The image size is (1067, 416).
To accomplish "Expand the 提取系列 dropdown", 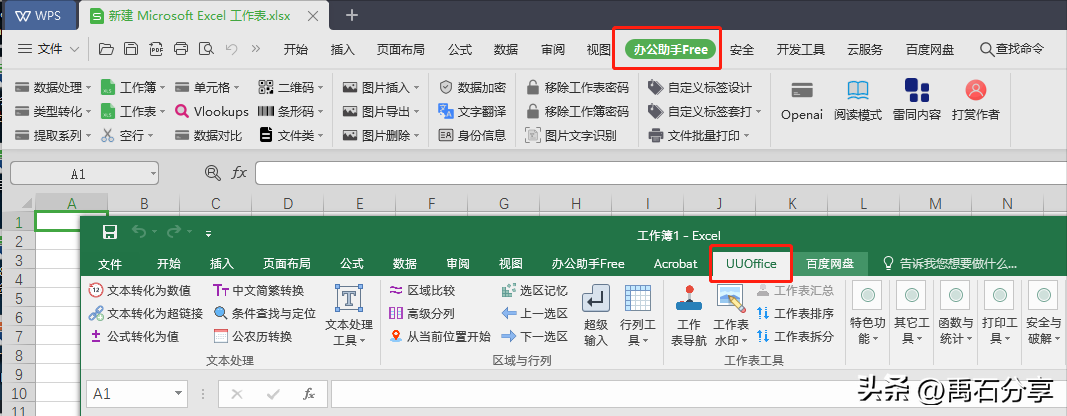I will pyautogui.click(x=89, y=135).
